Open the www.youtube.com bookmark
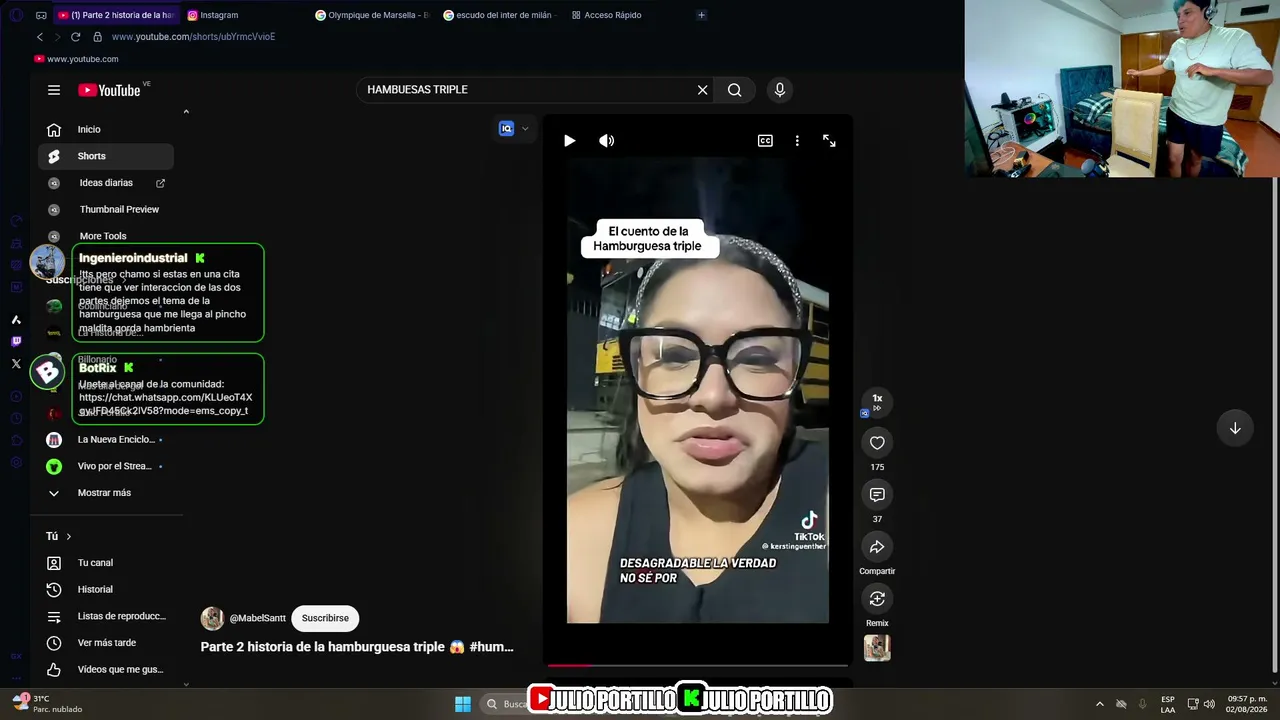This screenshot has width=1280, height=720. [x=76, y=59]
